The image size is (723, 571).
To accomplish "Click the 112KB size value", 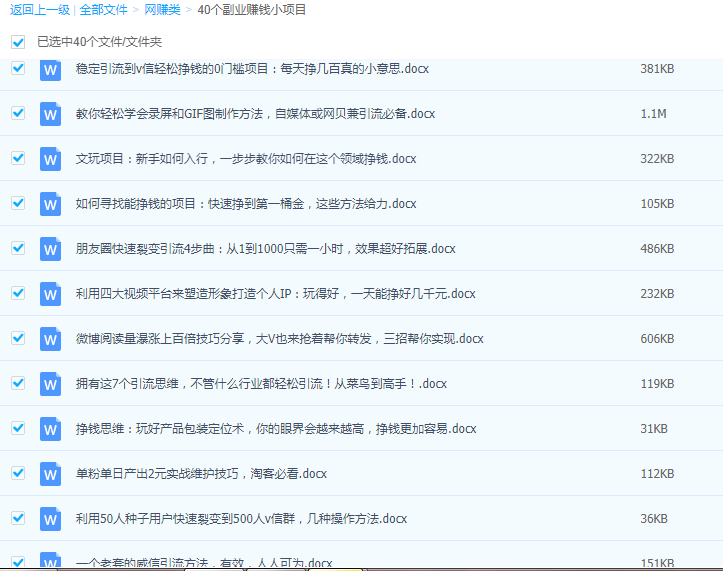I will point(657,474).
